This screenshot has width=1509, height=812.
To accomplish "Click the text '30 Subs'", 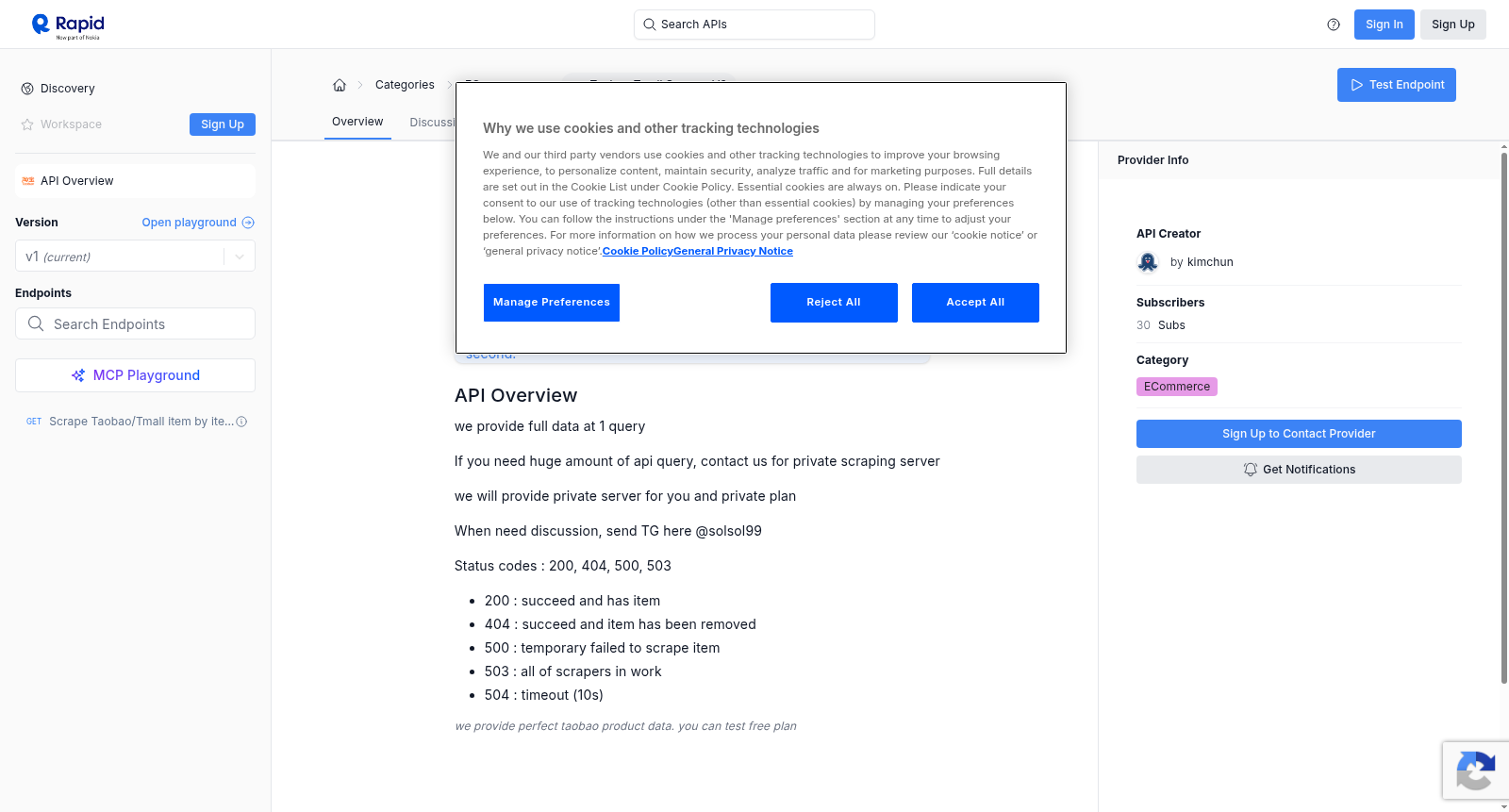I will point(1160,325).
